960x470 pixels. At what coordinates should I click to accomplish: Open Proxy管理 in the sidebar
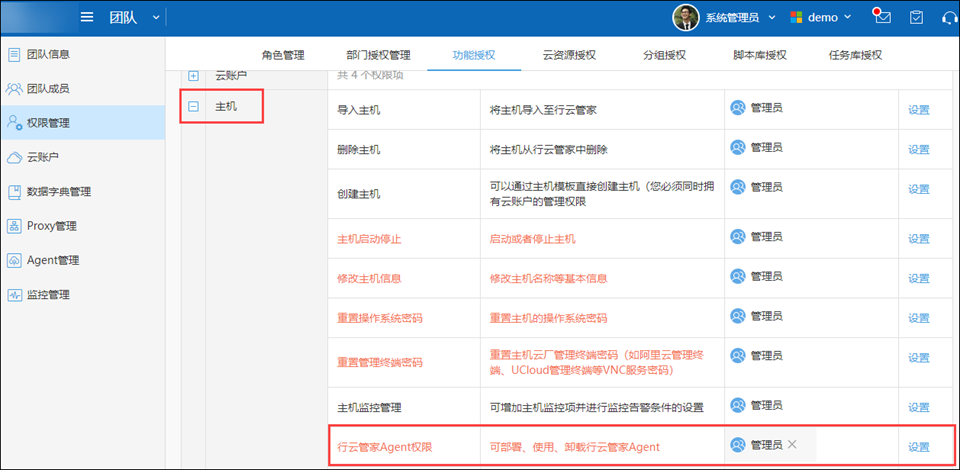51,226
